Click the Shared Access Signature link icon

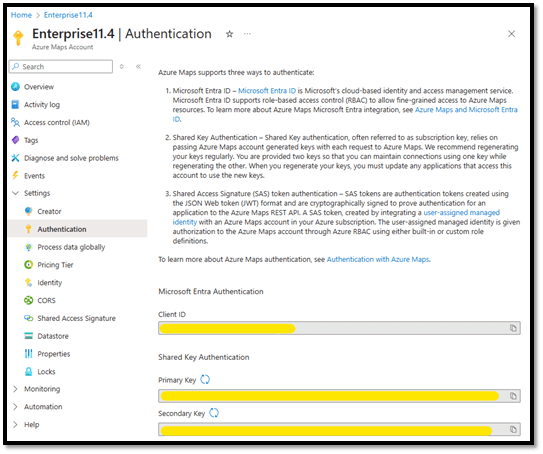click(x=29, y=318)
